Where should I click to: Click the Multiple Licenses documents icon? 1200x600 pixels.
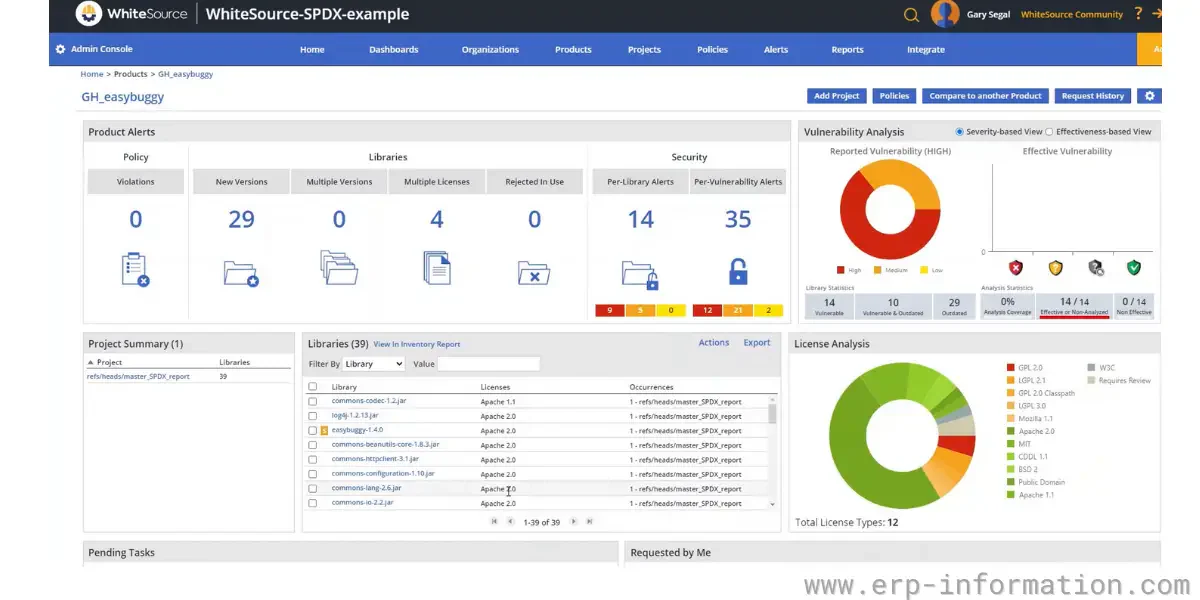[437, 267]
